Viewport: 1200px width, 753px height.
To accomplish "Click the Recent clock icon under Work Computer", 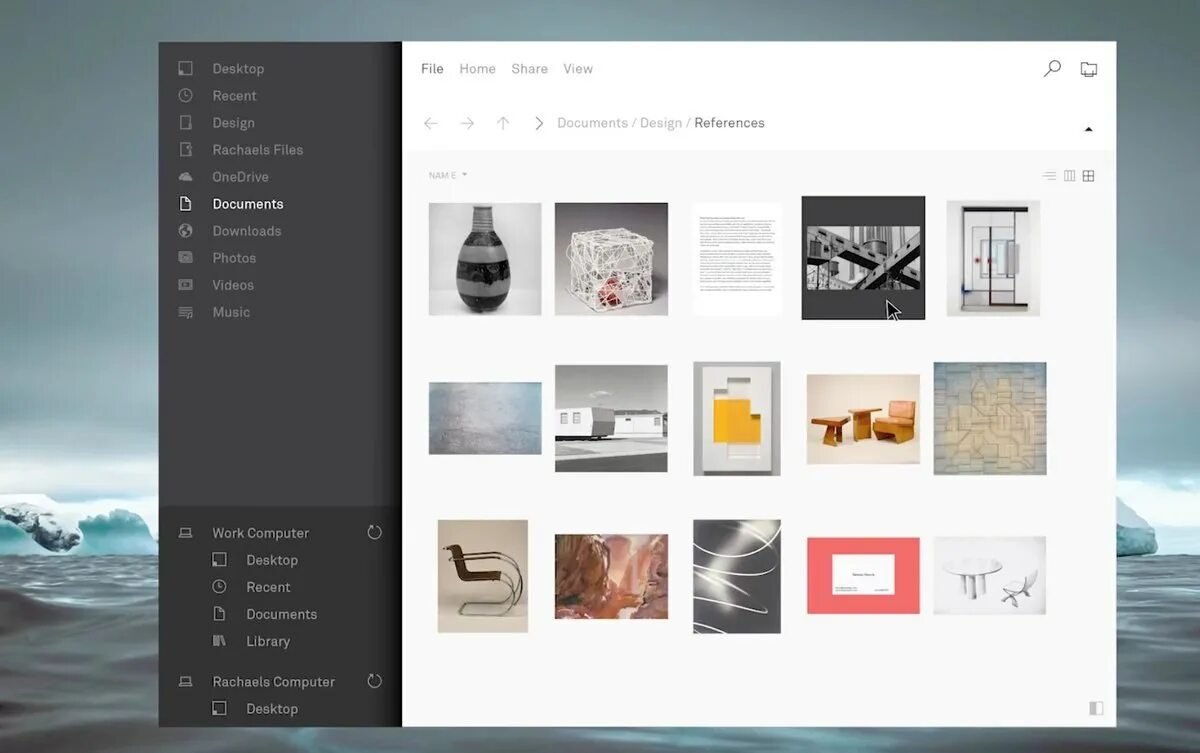I will pos(219,587).
